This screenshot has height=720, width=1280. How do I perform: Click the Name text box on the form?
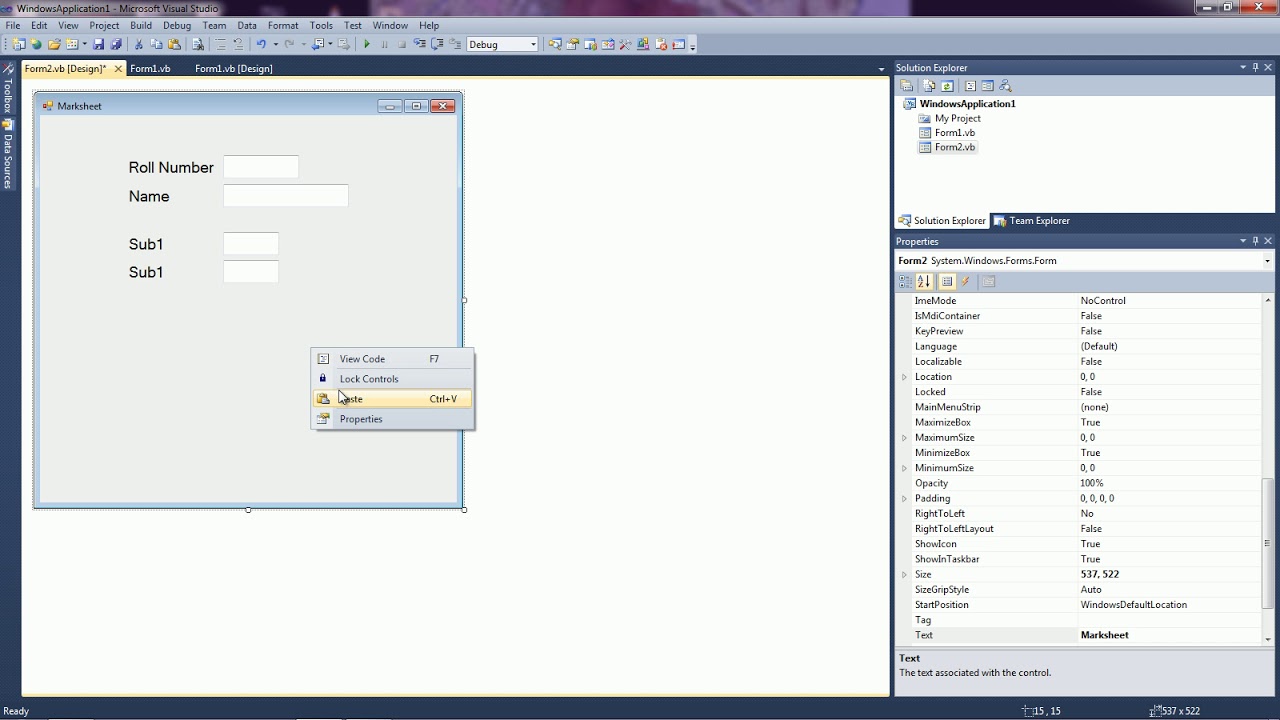coord(286,196)
